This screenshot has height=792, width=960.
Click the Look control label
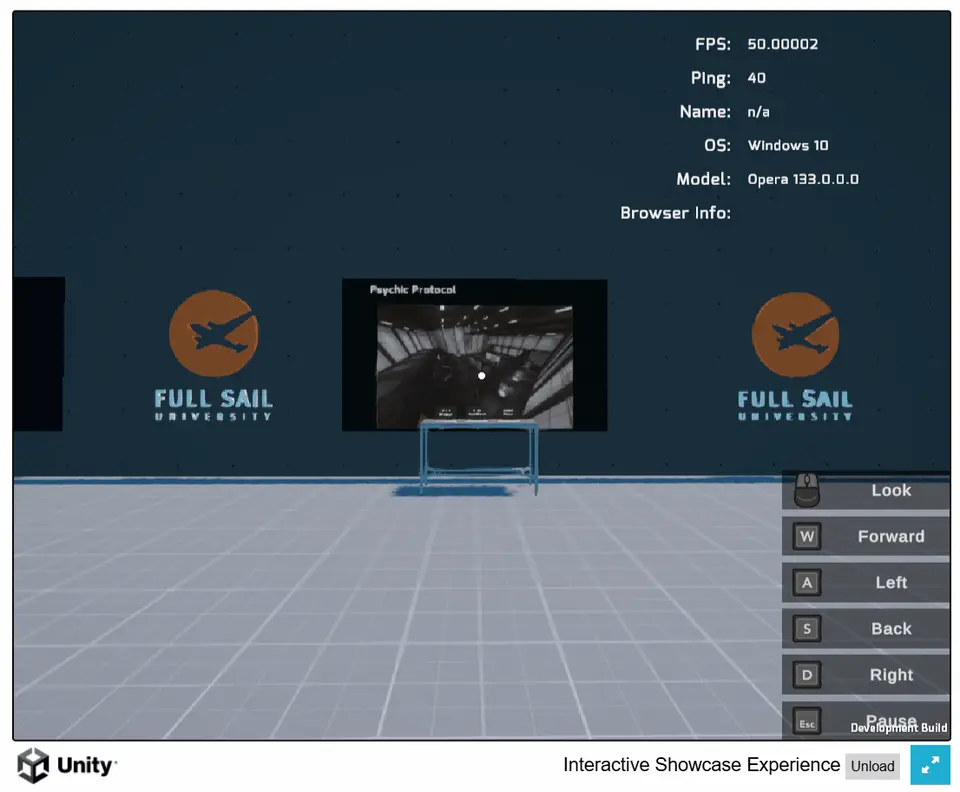click(x=891, y=490)
